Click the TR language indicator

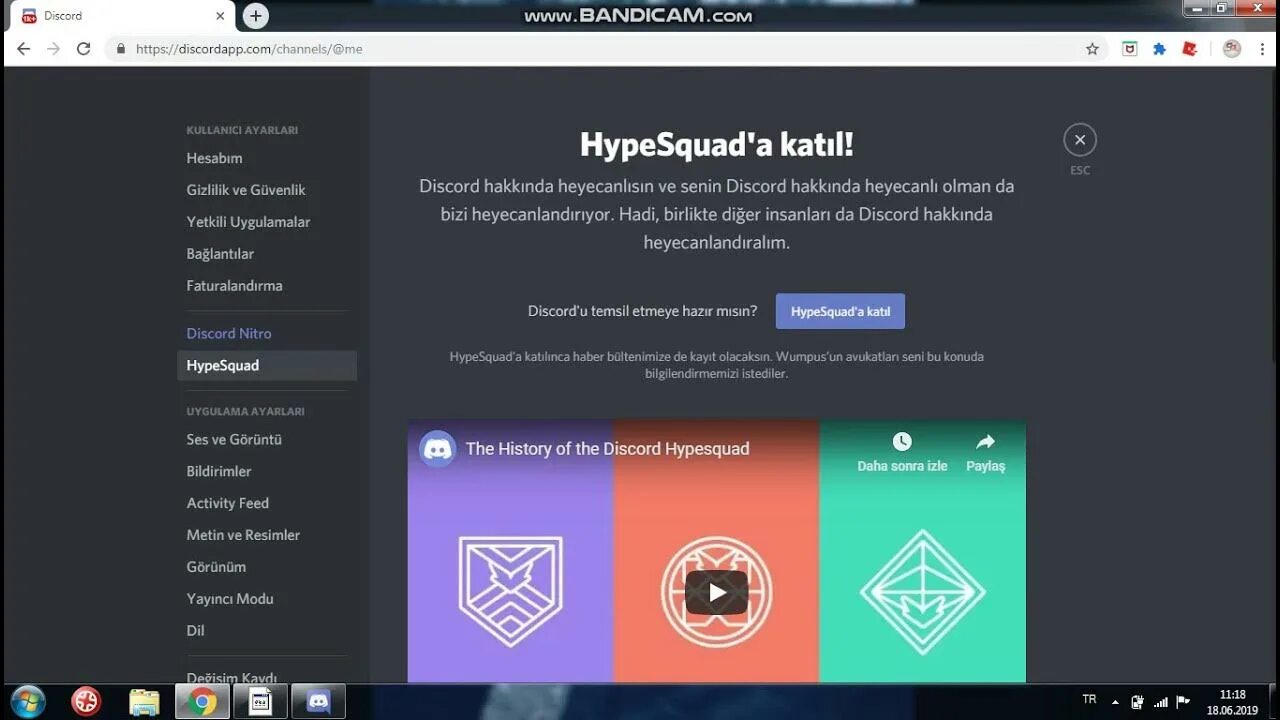(1089, 700)
